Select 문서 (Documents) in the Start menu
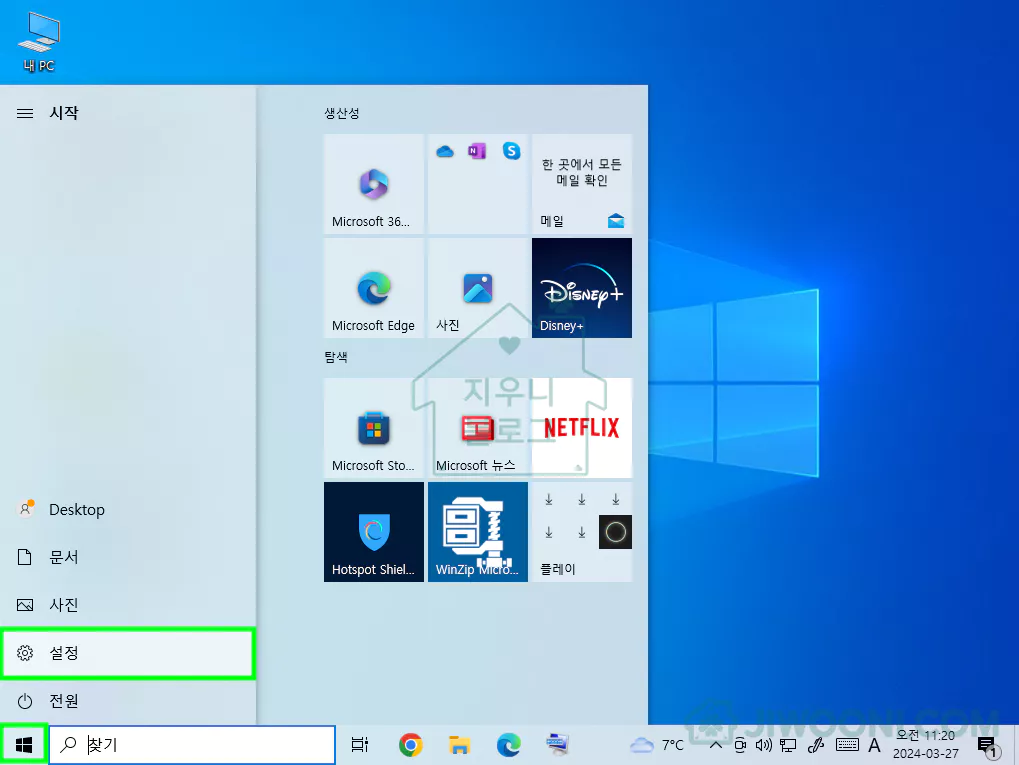This screenshot has height=765, width=1019. 128,557
